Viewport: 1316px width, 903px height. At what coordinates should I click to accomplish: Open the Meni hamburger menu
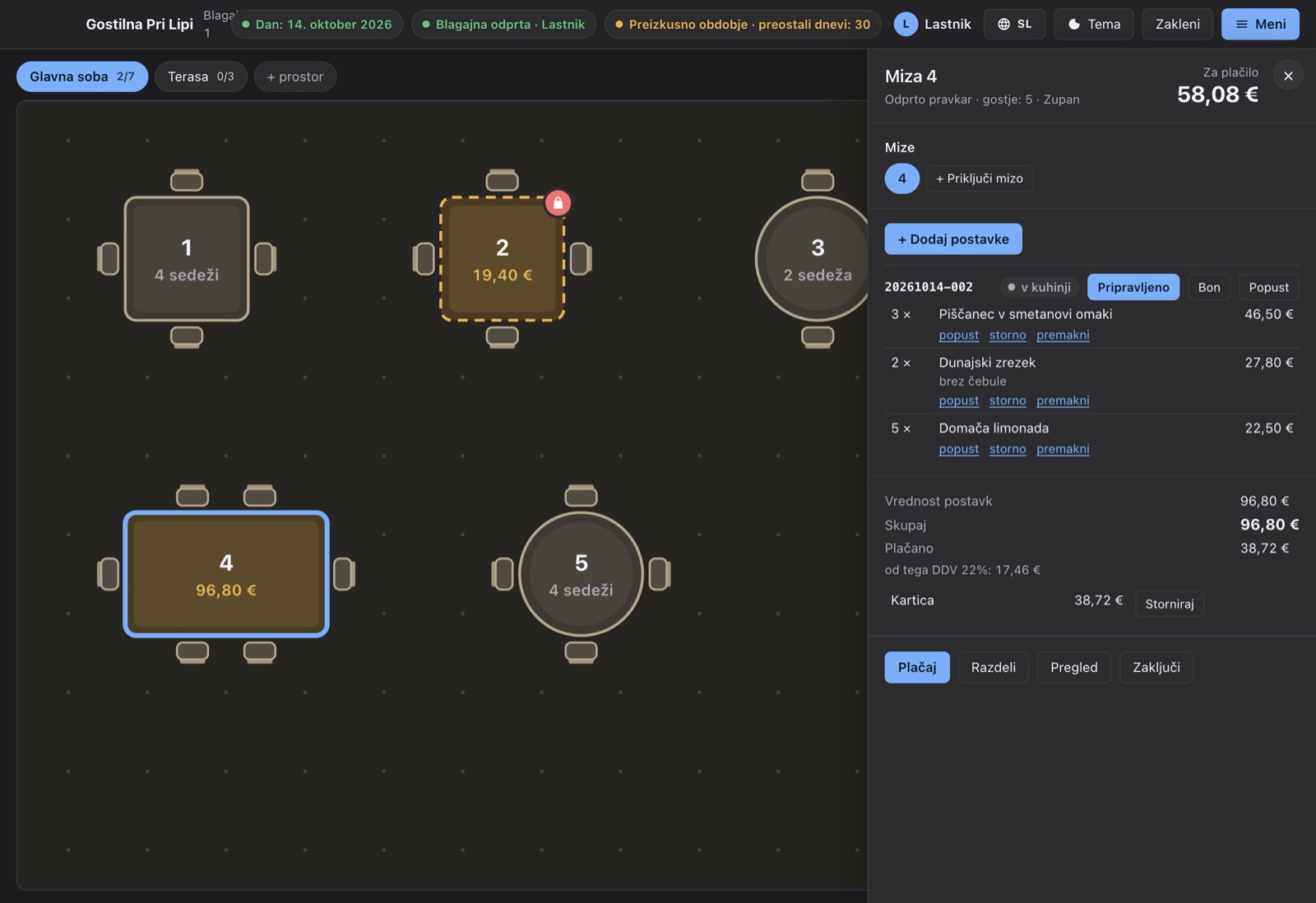[1260, 24]
